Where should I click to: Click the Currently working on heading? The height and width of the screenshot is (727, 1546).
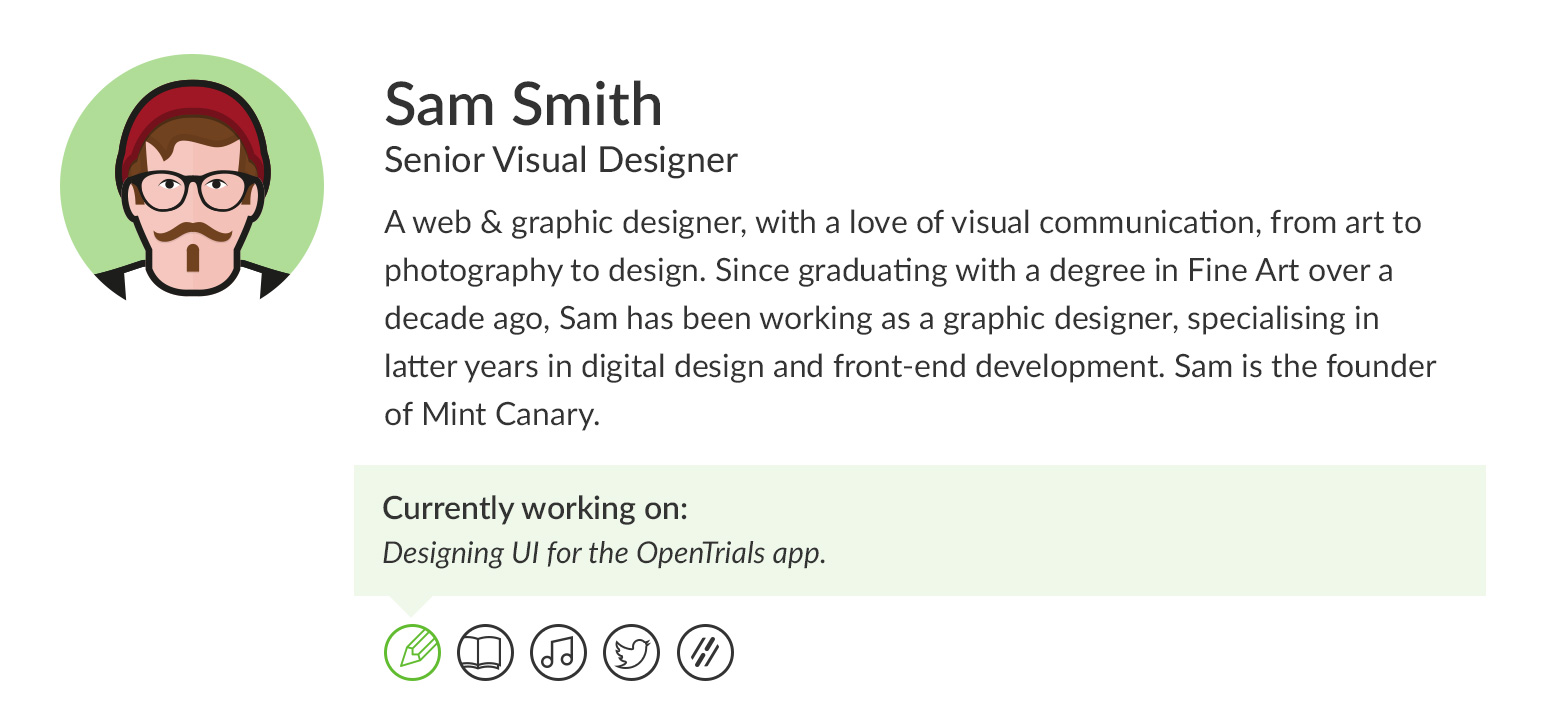pyautogui.click(x=535, y=508)
